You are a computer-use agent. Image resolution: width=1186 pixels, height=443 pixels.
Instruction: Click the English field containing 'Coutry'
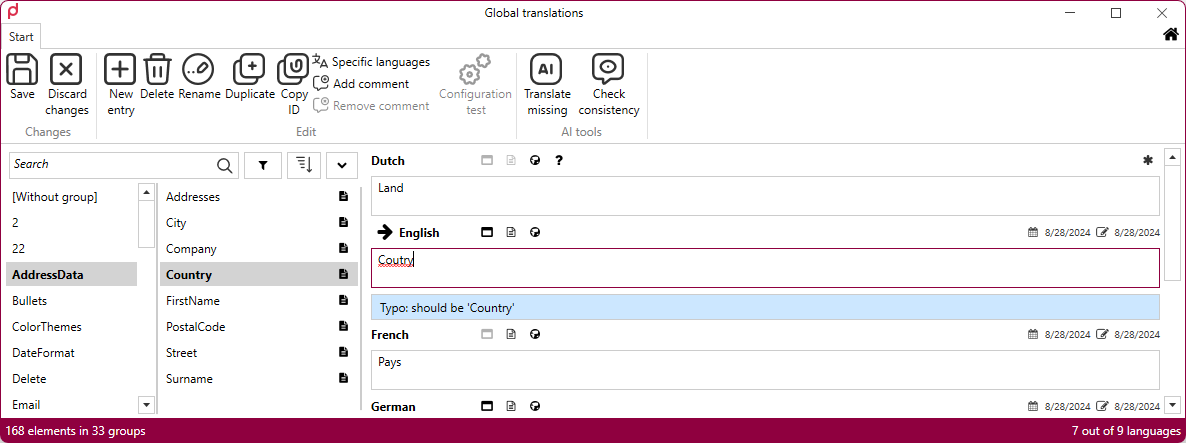tap(765, 268)
